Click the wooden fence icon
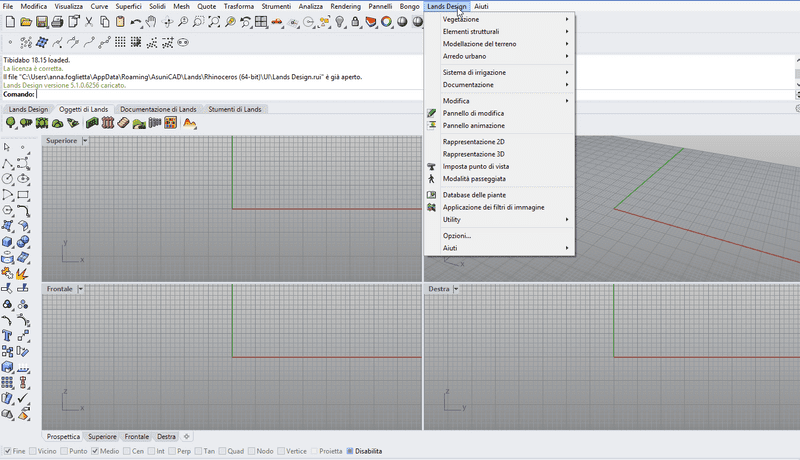This screenshot has height=460, width=800. pos(108,122)
